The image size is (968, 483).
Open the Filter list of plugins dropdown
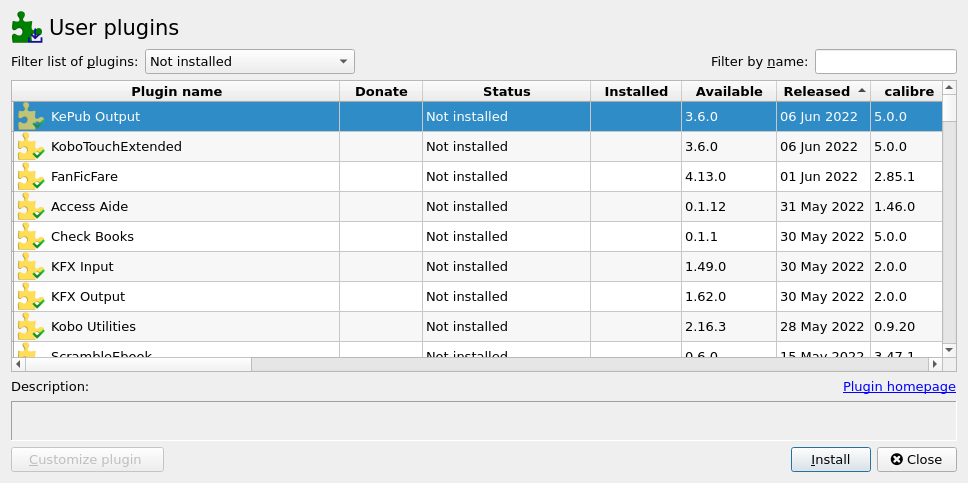tap(250, 62)
